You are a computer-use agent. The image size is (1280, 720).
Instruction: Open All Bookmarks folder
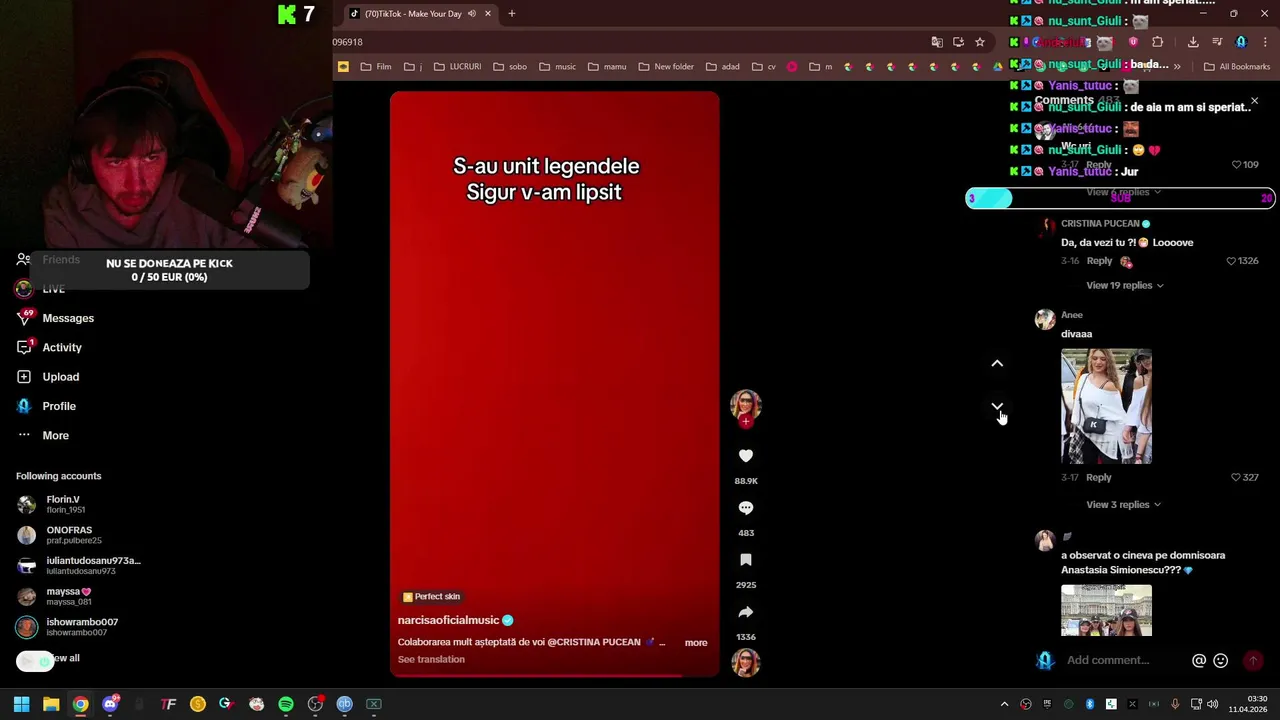pyautogui.click(x=1237, y=67)
